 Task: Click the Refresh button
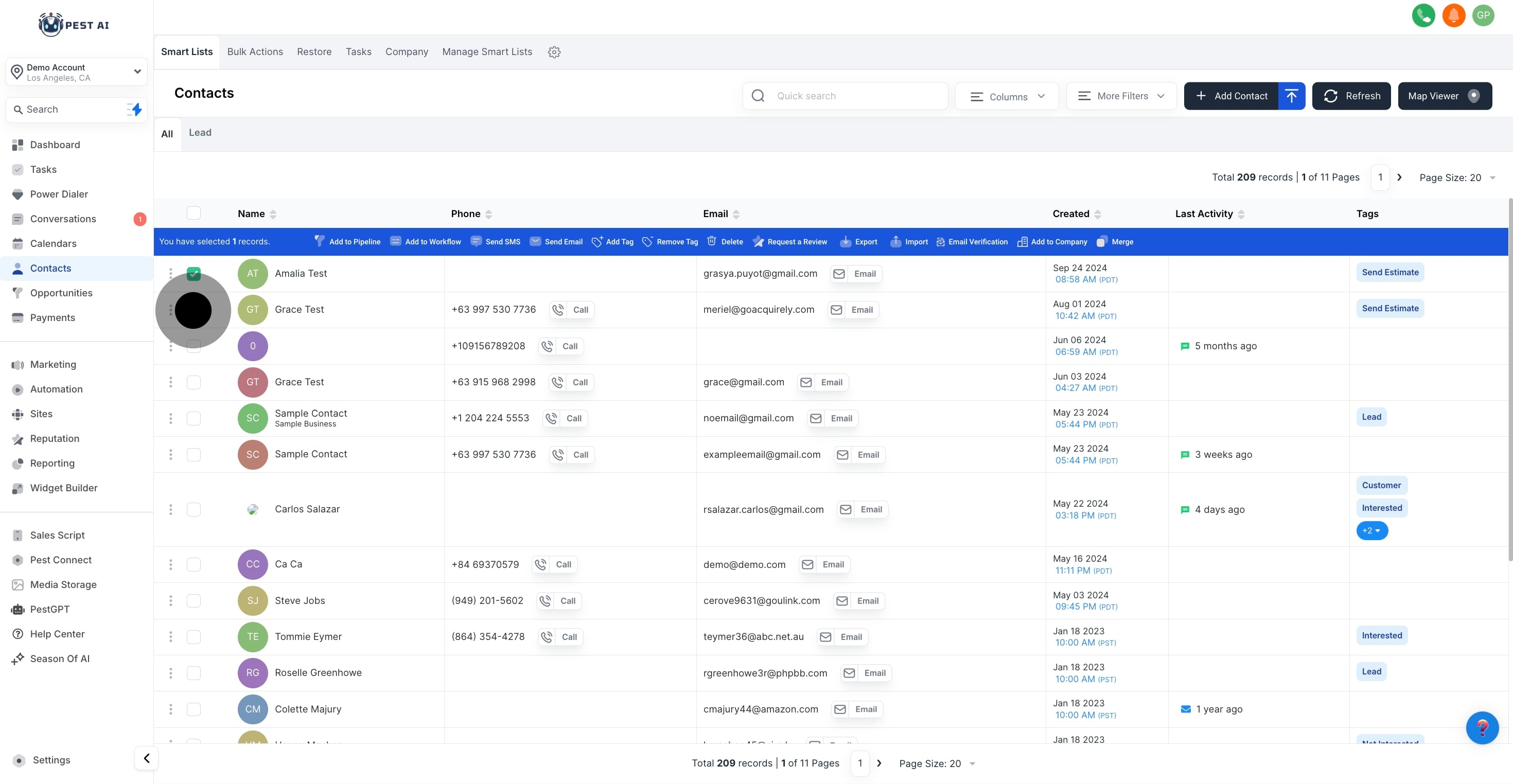pos(1351,96)
